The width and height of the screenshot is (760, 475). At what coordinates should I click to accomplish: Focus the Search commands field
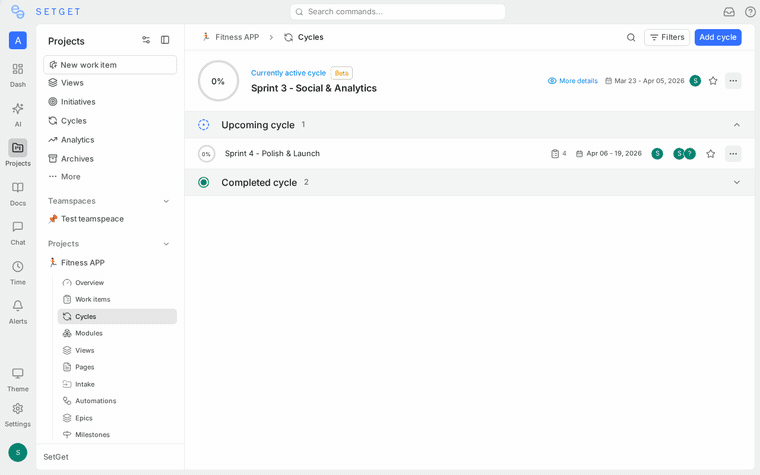point(397,12)
